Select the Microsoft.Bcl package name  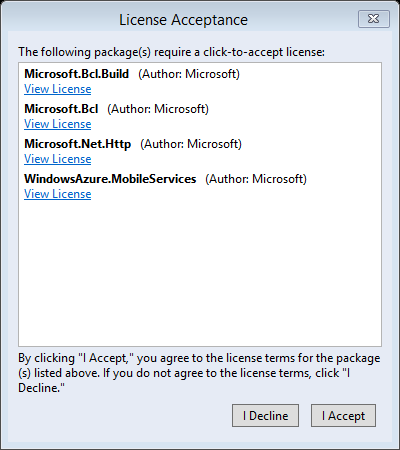point(61,109)
